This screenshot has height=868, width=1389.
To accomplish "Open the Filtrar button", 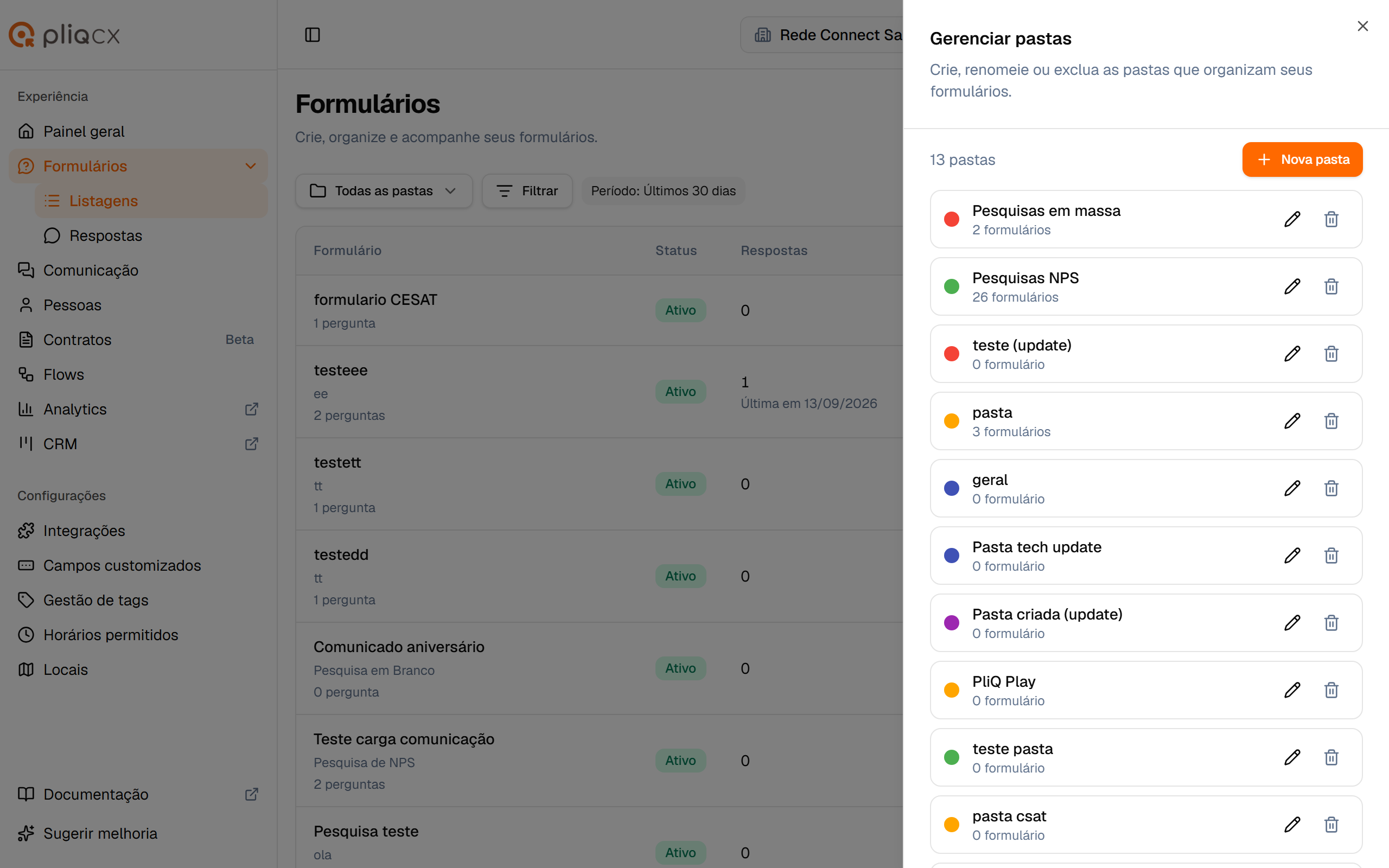I will click(x=527, y=191).
